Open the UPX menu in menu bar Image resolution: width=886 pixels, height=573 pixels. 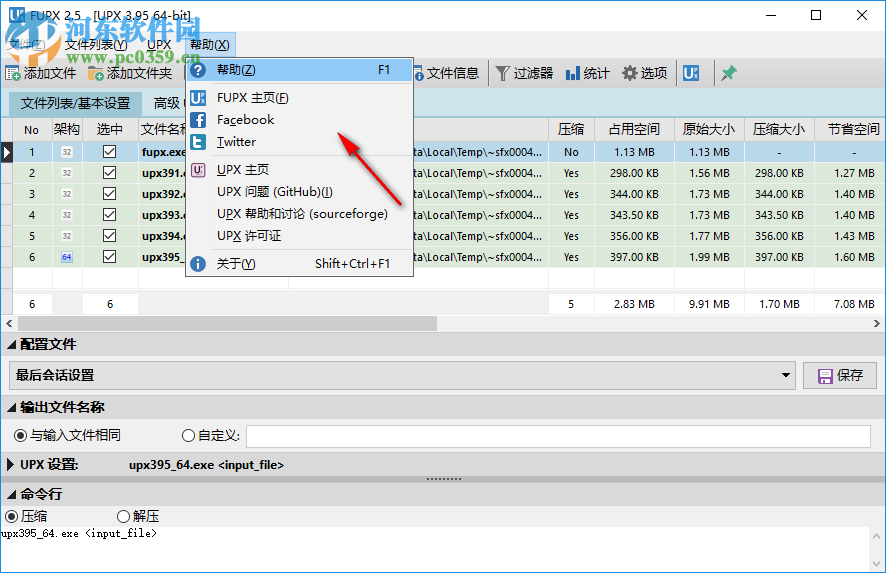click(x=159, y=45)
